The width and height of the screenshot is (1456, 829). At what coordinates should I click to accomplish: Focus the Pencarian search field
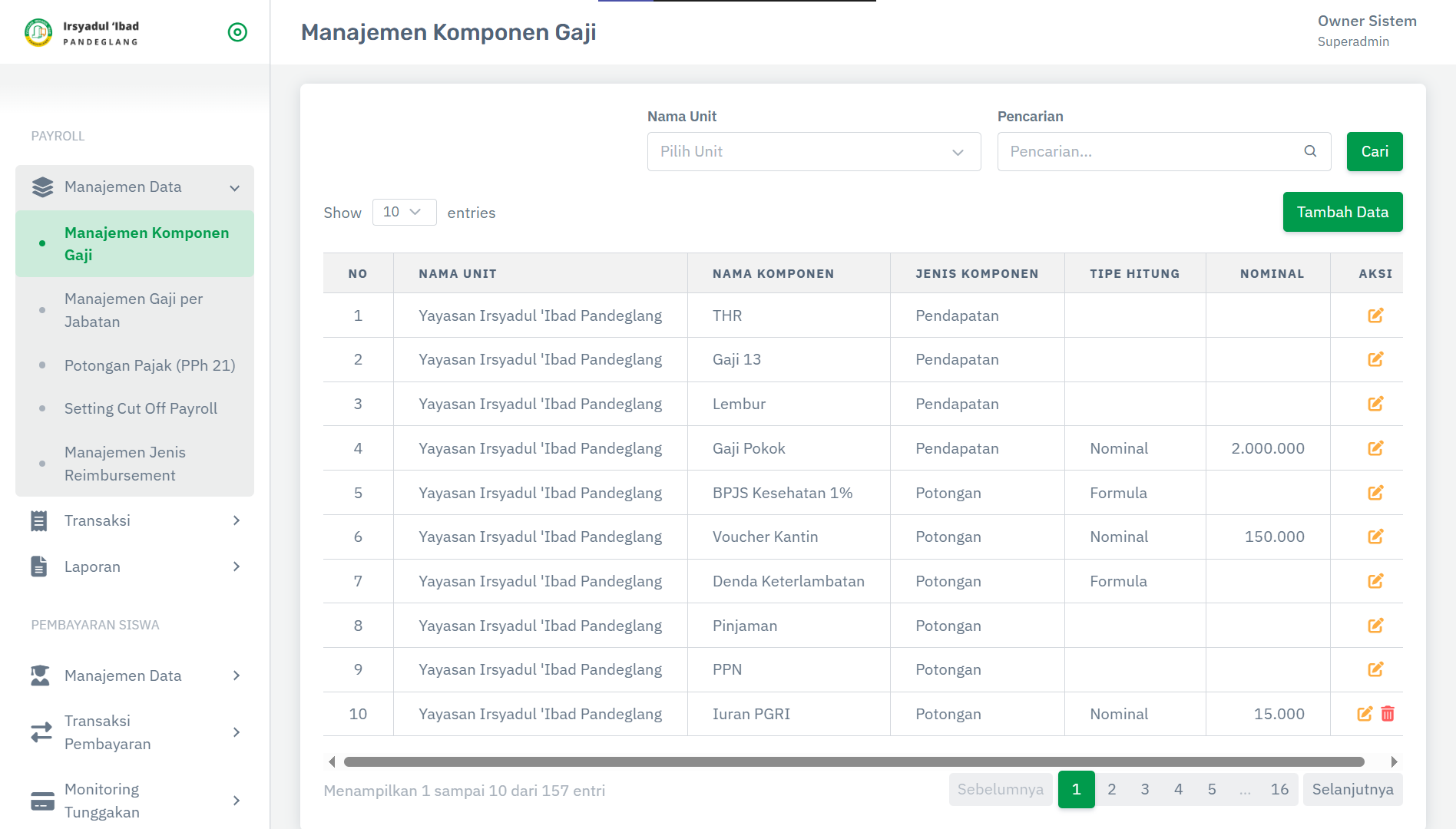tap(1163, 151)
